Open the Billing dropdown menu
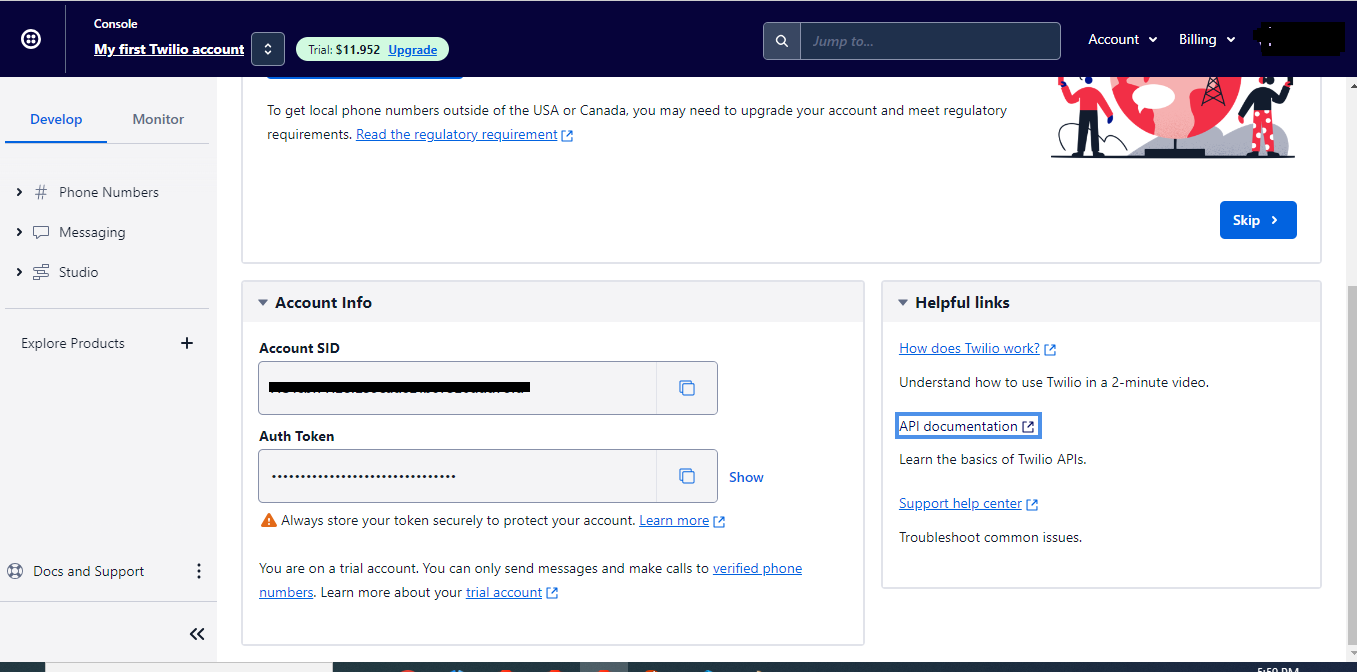1357x672 pixels. 1207,40
